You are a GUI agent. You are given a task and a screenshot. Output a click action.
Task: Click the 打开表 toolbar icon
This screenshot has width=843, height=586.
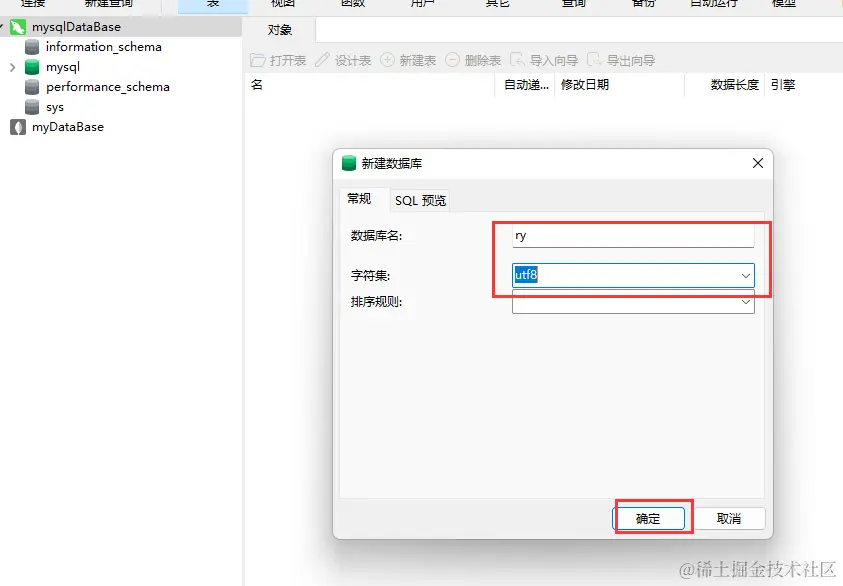(258, 60)
